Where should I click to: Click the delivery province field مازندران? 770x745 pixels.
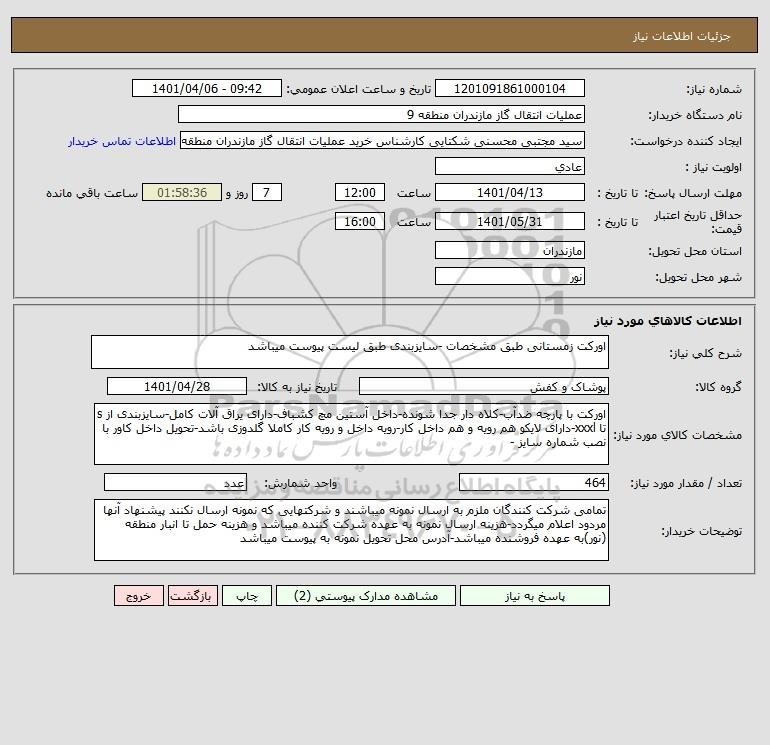510,250
